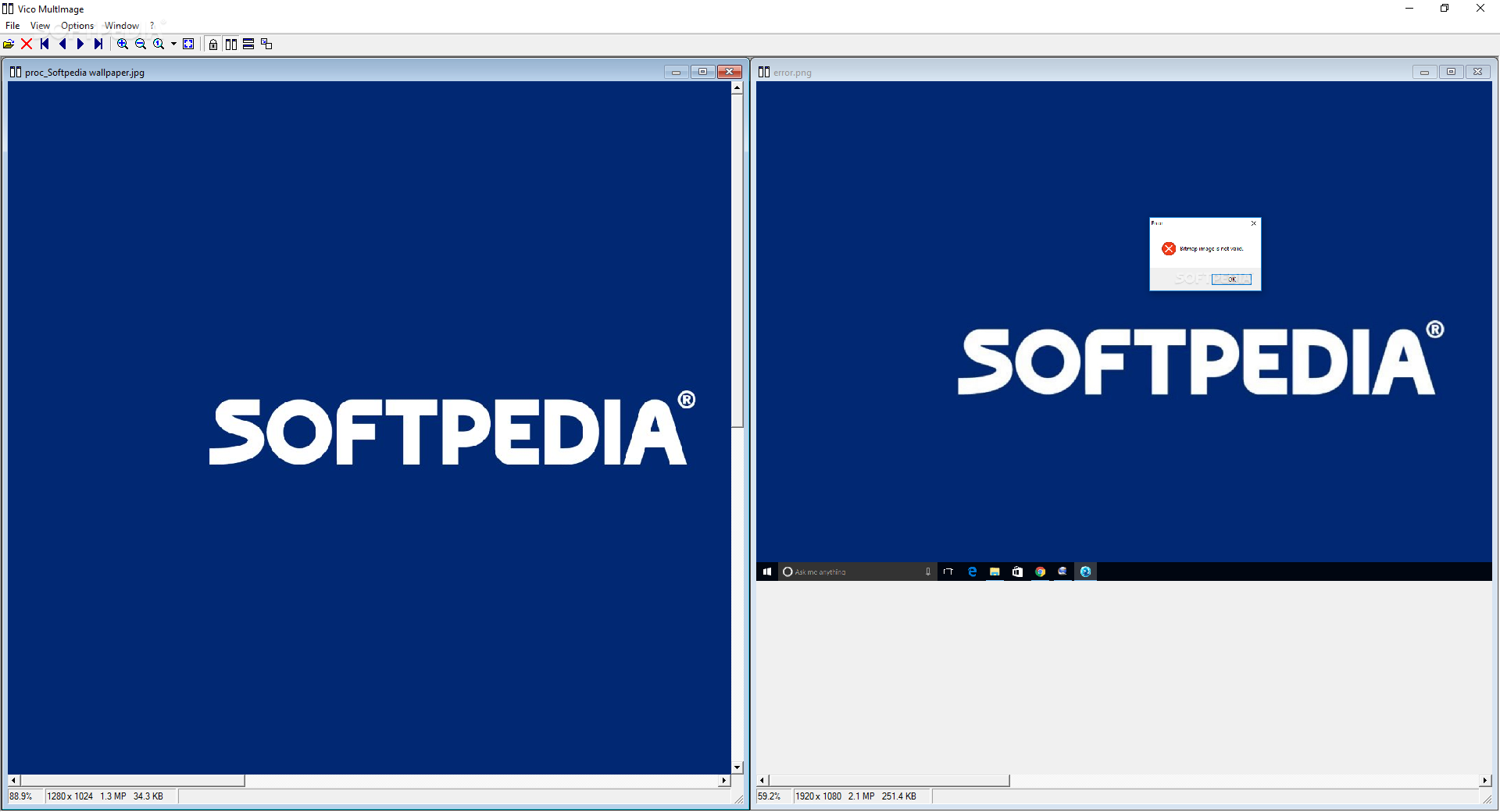Jump to the last image
This screenshot has height=812, width=1500.
pos(98,44)
